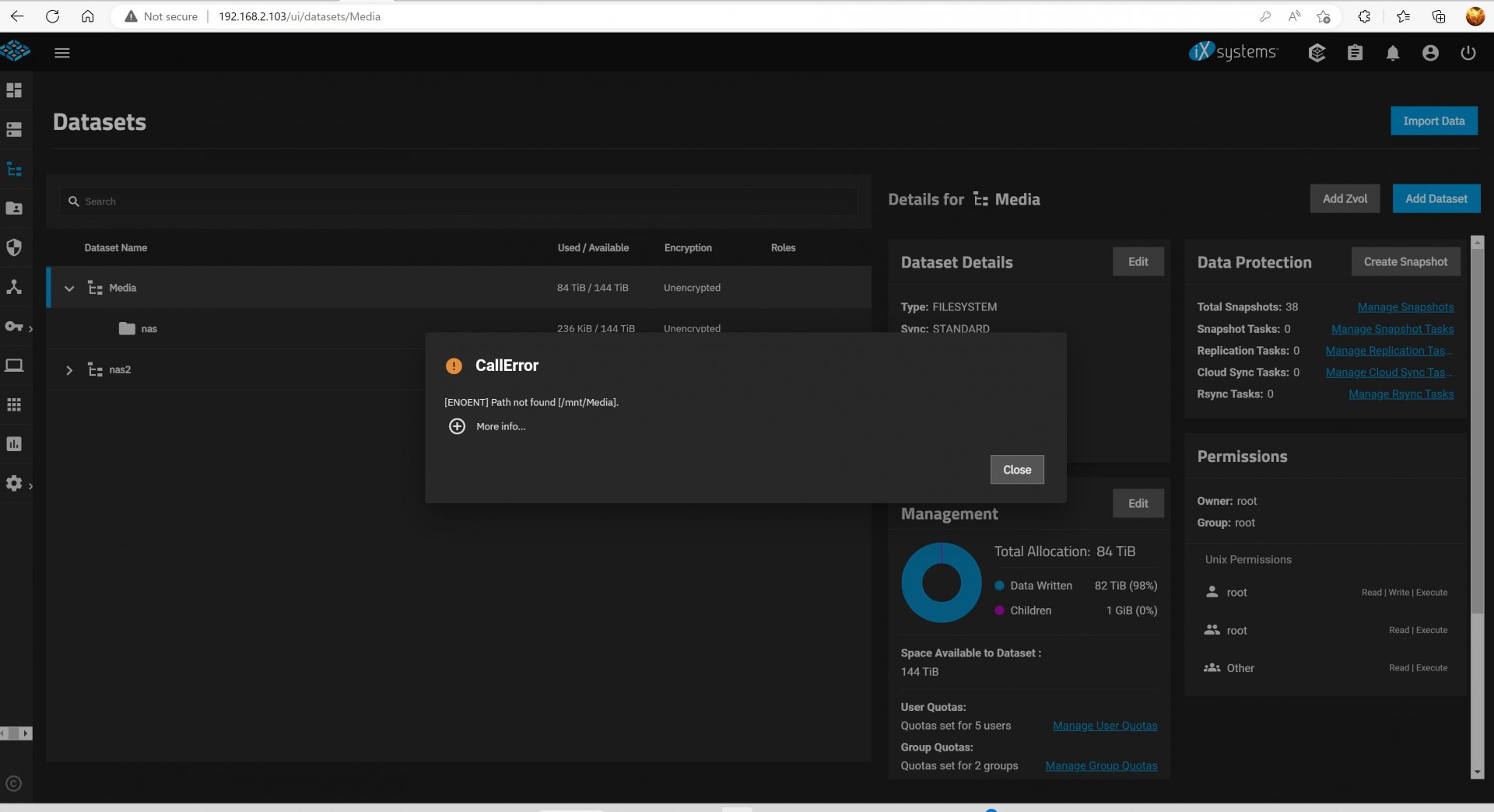Click the iXsystems logo
Image resolution: width=1494 pixels, height=812 pixels.
(1233, 52)
